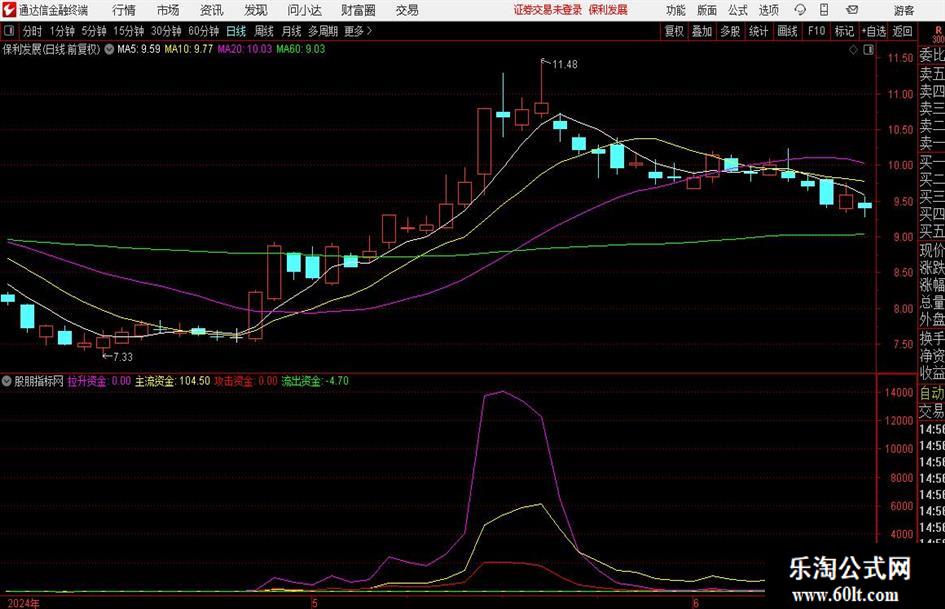Viewport: 945px width, 609px height.
Task: Open the 公式 menu
Action: [737, 10]
